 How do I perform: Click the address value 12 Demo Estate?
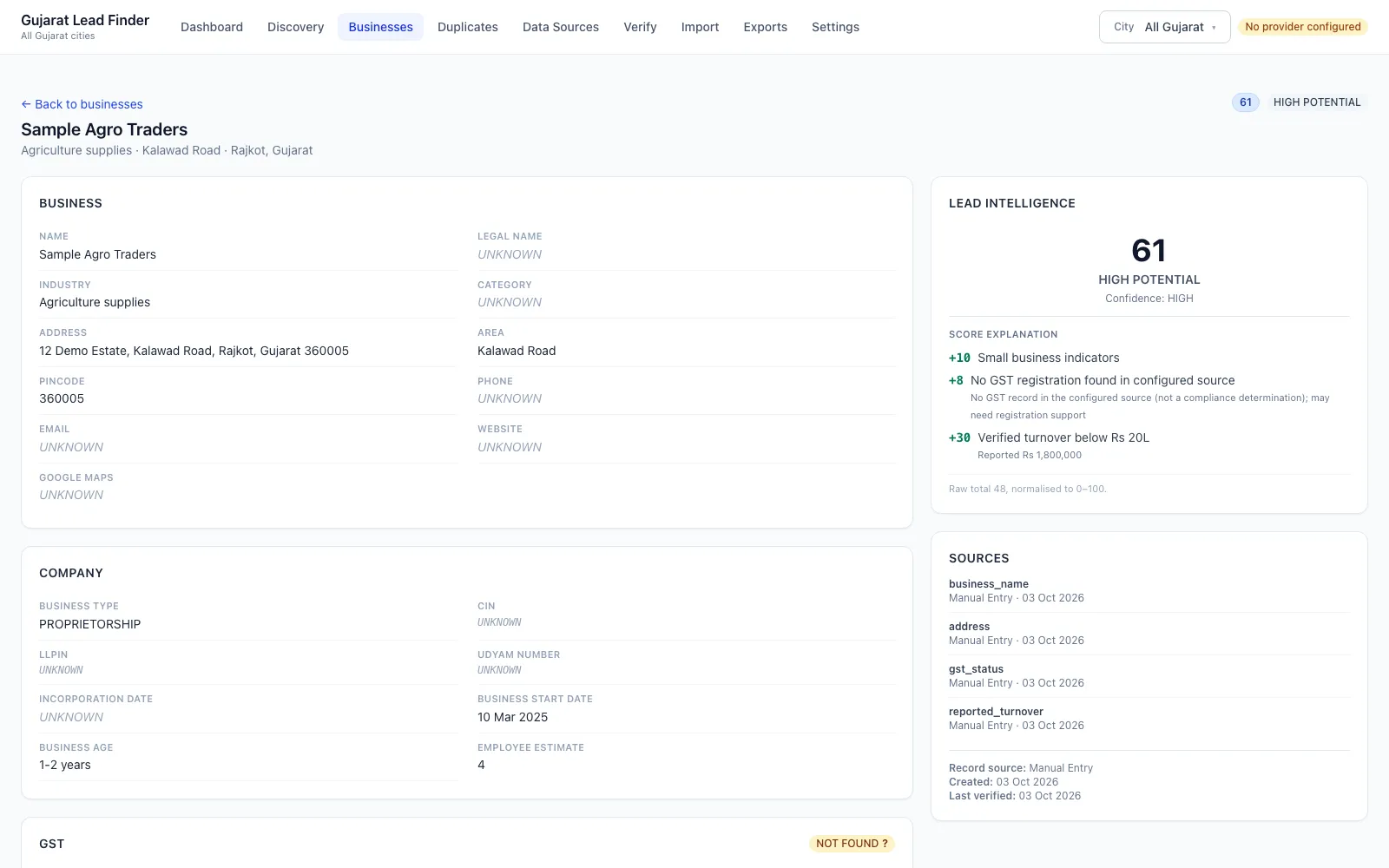(194, 351)
